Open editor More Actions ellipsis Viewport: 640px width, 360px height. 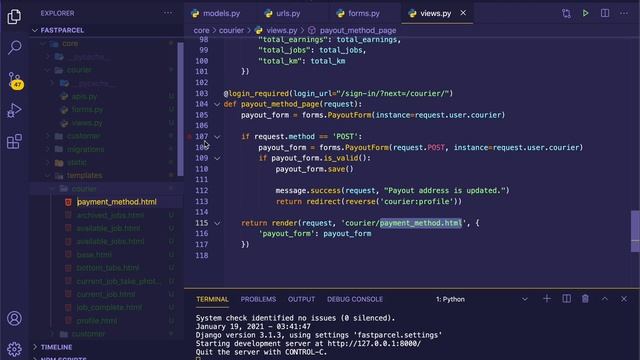[x=624, y=13]
